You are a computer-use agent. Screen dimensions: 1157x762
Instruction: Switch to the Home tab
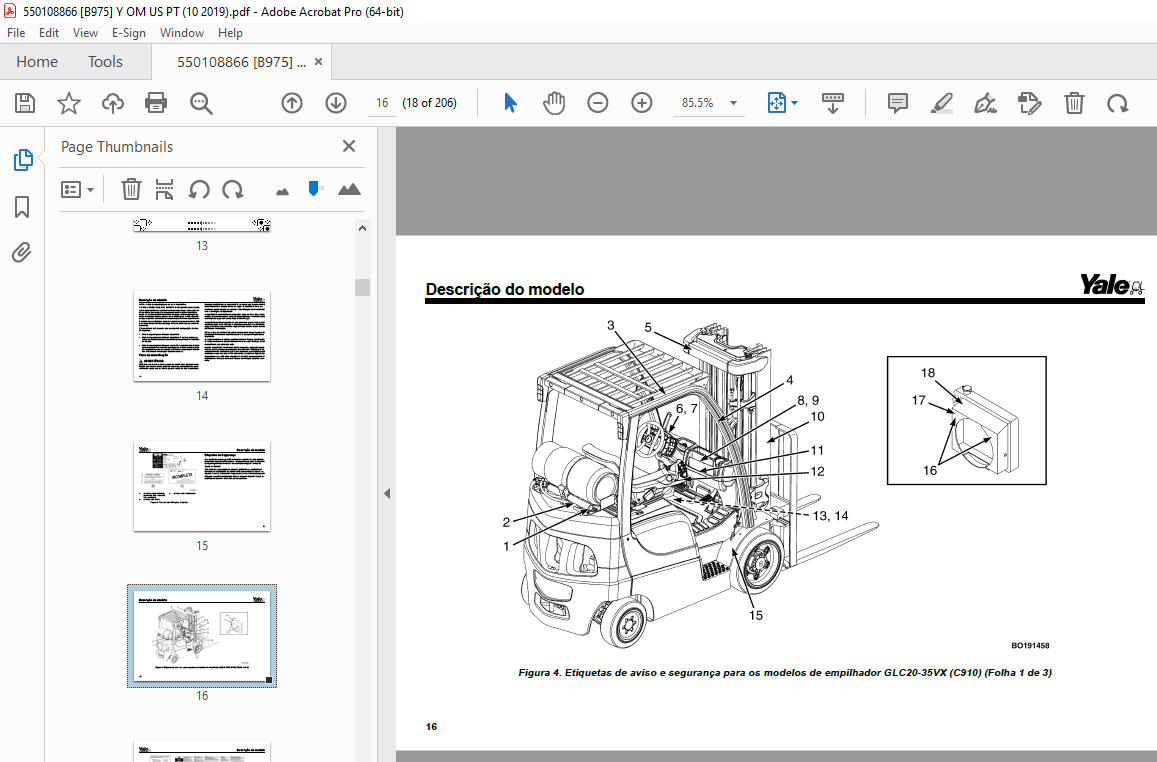pos(37,62)
